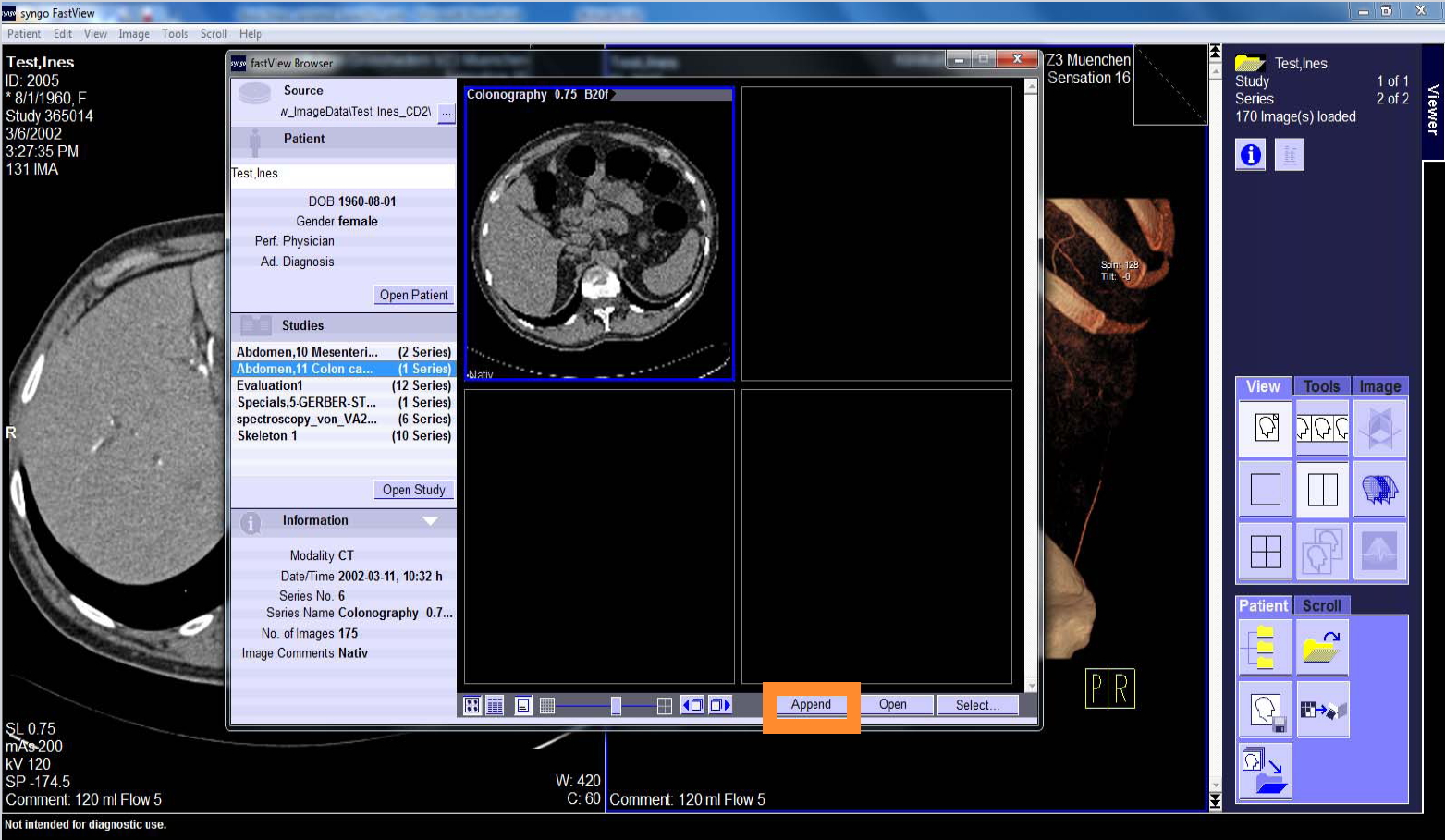Image resolution: width=1445 pixels, height=840 pixels.
Task: Click large thumbnails grid icon at slider end
Action: (664, 706)
